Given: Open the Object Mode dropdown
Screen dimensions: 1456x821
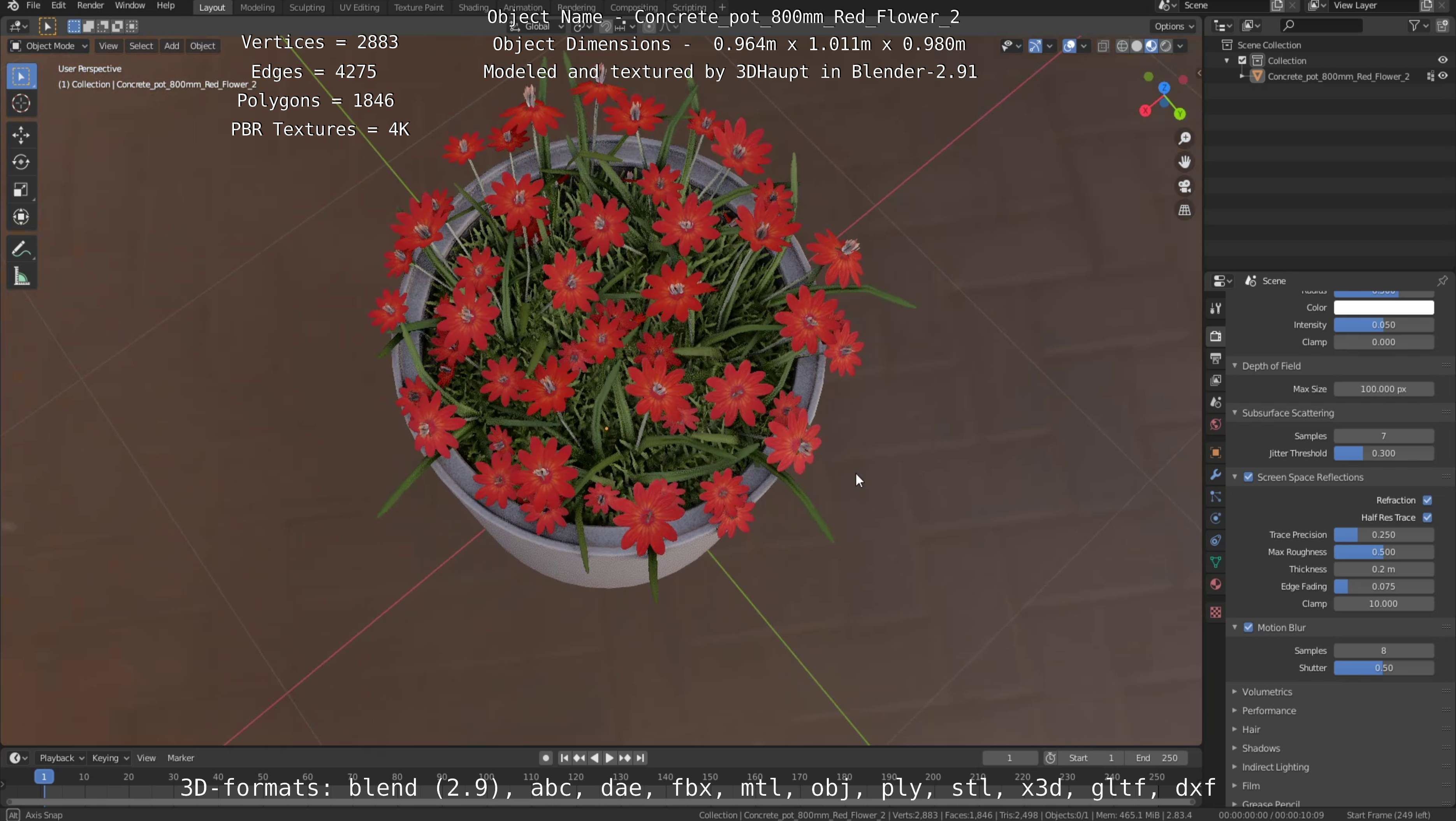Looking at the screenshot, I should click(49, 46).
